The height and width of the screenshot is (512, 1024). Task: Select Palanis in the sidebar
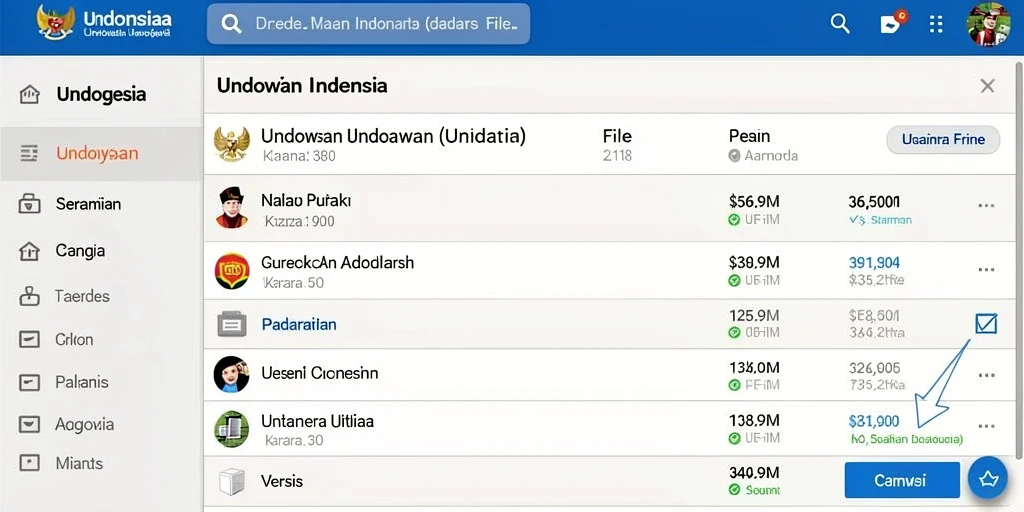(x=82, y=382)
